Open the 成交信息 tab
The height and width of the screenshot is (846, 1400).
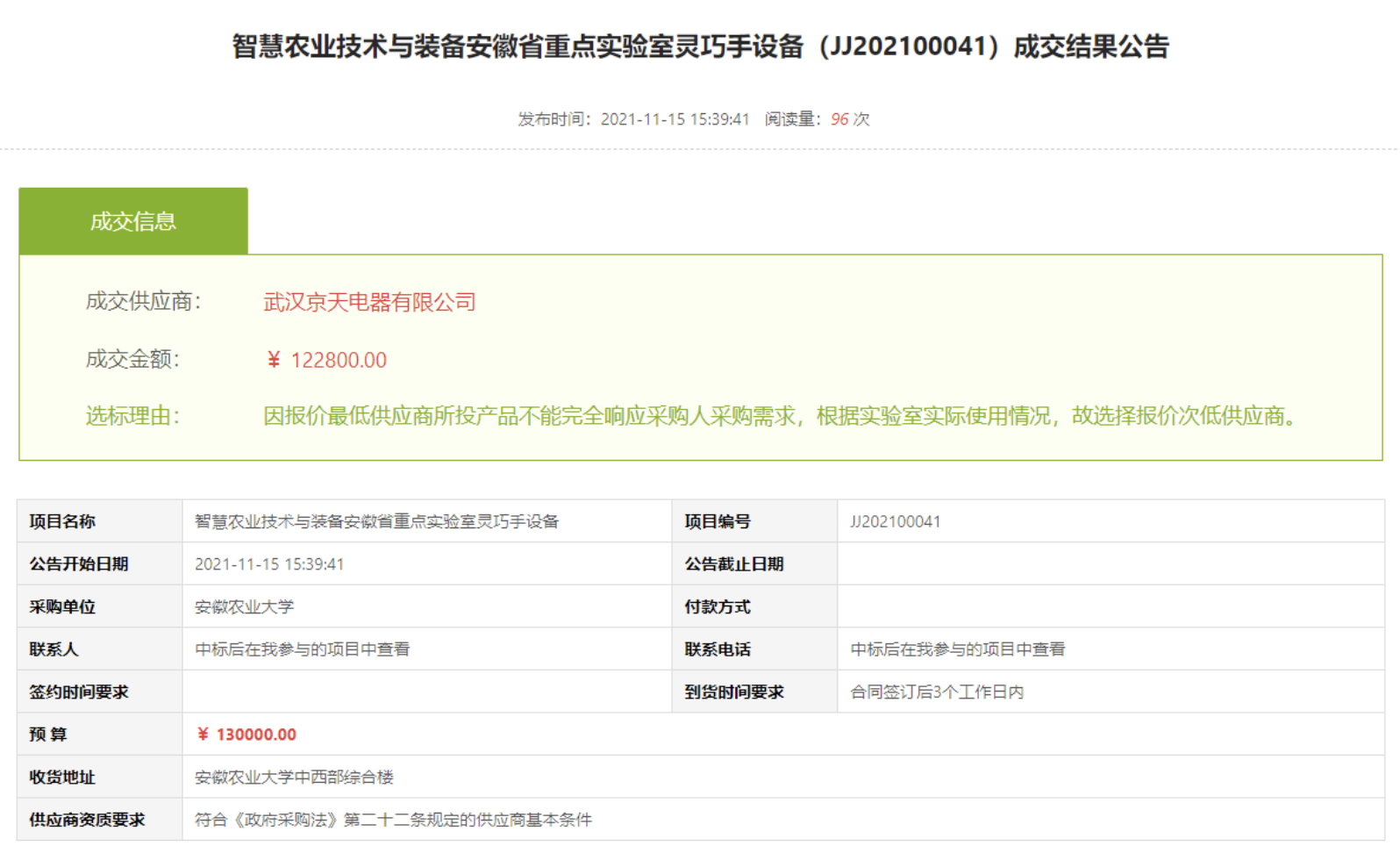[133, 221]
